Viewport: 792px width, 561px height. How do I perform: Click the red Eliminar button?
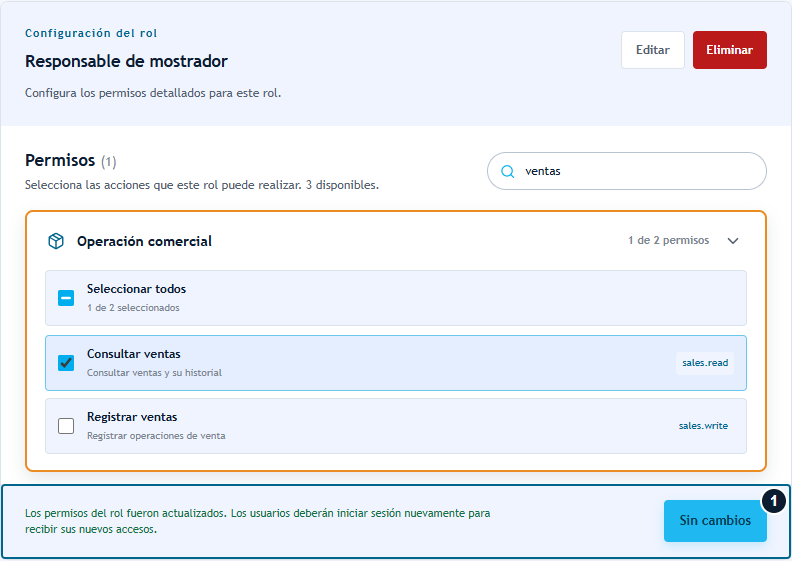[729, 50]
